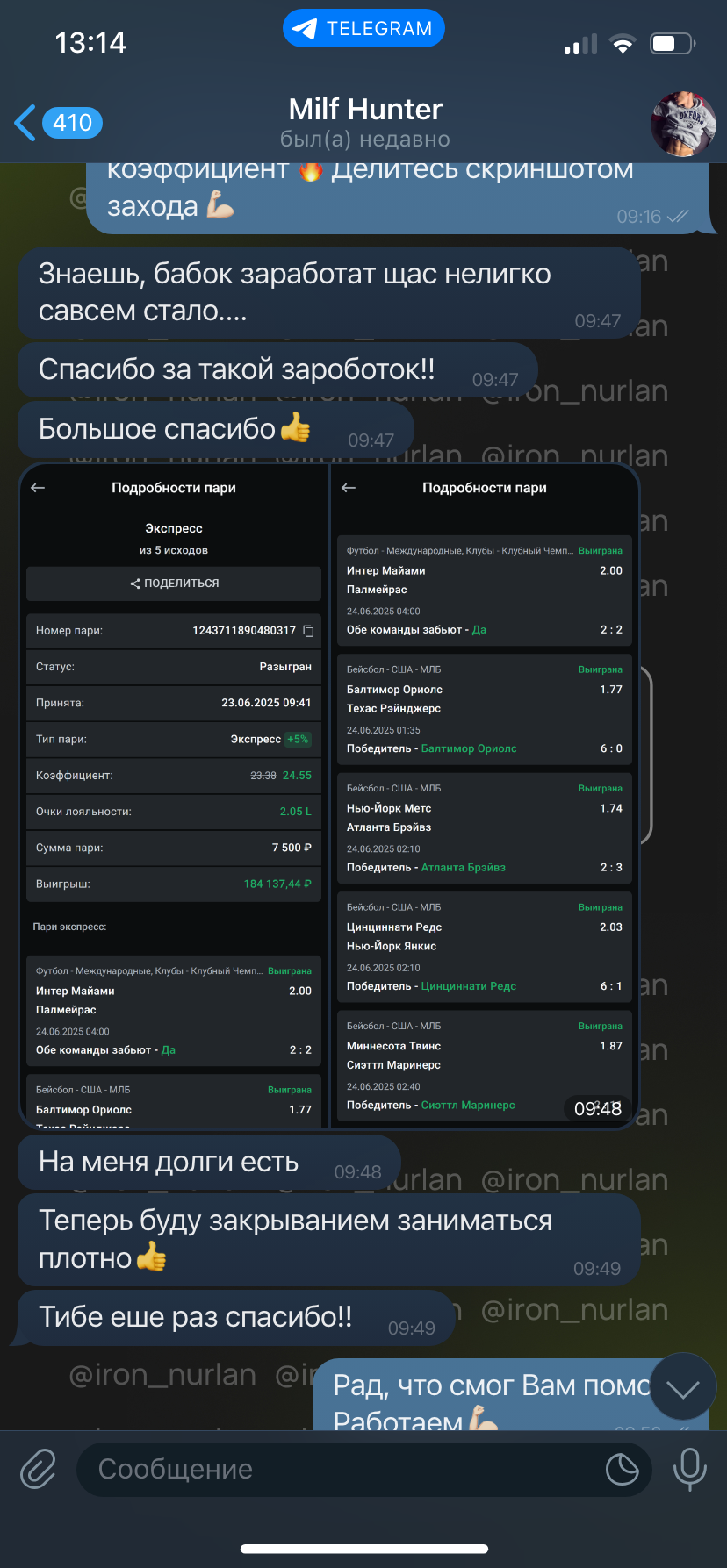
Task: Return to app via the Telegram pill
Action: 363,29
